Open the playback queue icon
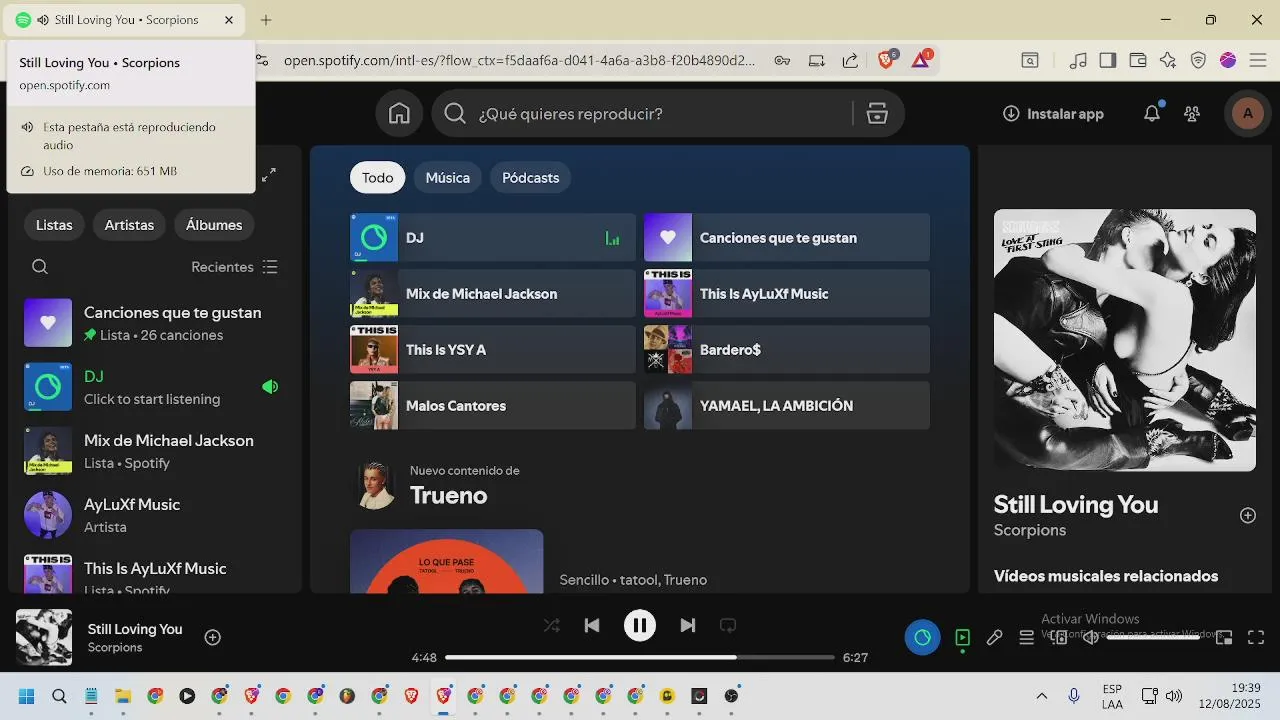 [x=1026, y=637]
